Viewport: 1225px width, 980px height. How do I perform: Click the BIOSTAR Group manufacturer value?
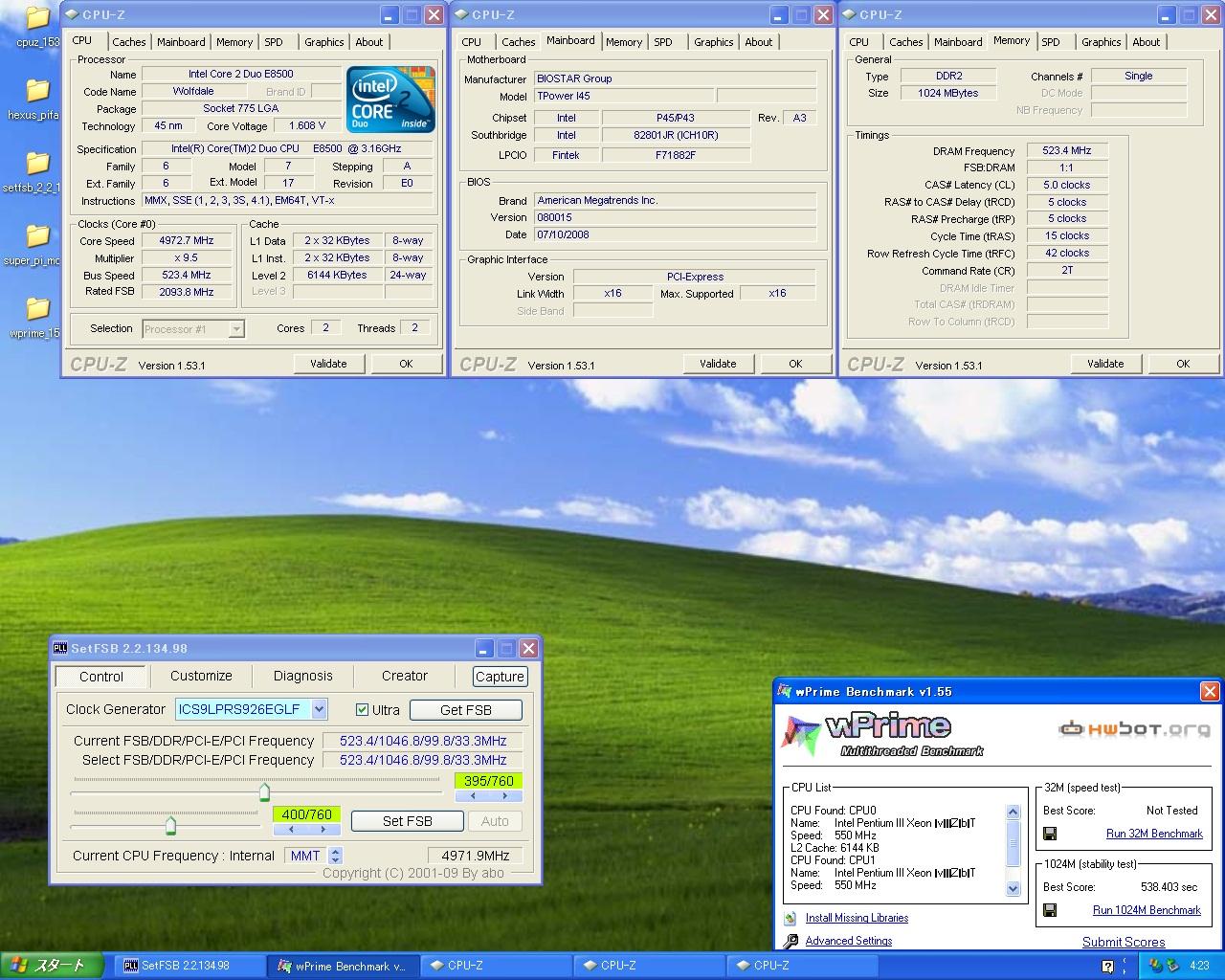(x=675, y=78)
